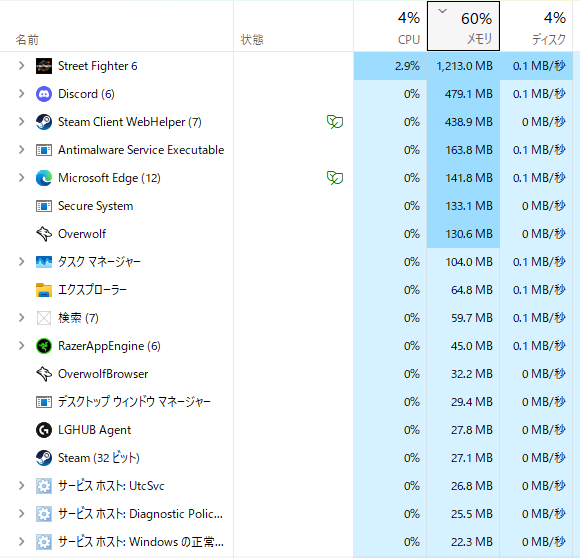580x558 pixels.
Task: Expand the Diagnostic Policy service host group
Action: (x=21, y=514)
